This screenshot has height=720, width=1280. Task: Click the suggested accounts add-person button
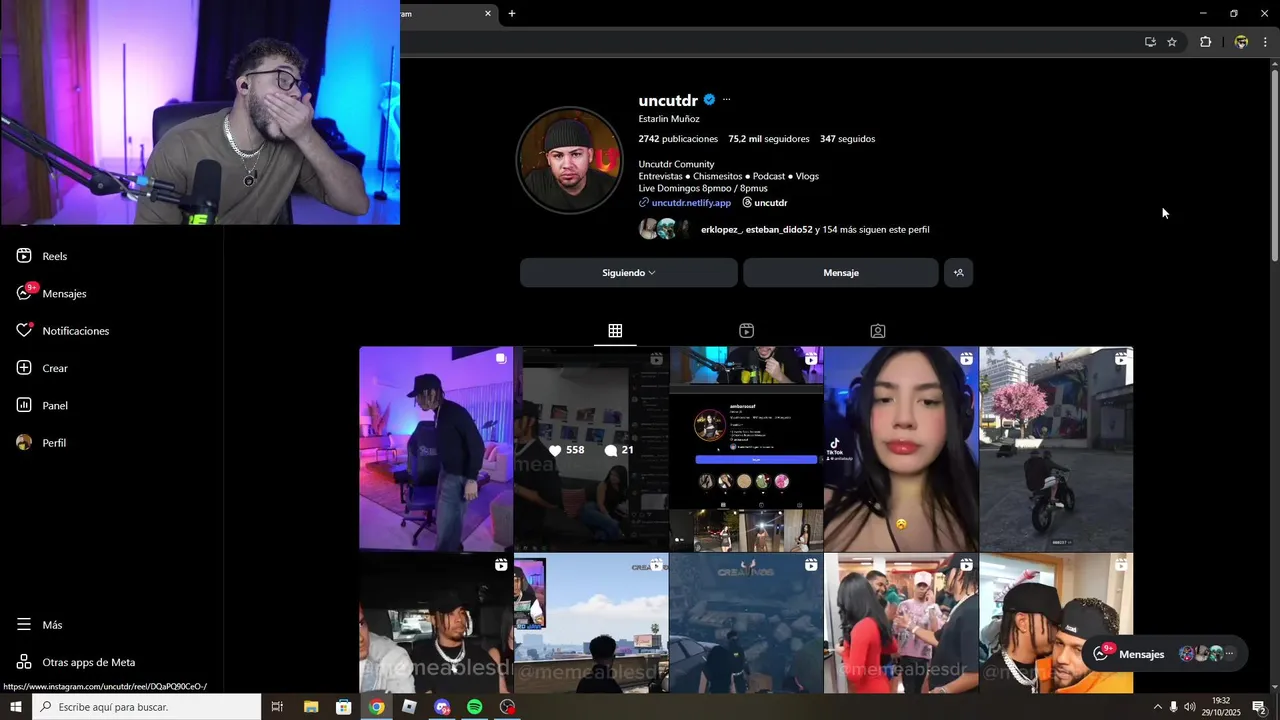point(958,273)
